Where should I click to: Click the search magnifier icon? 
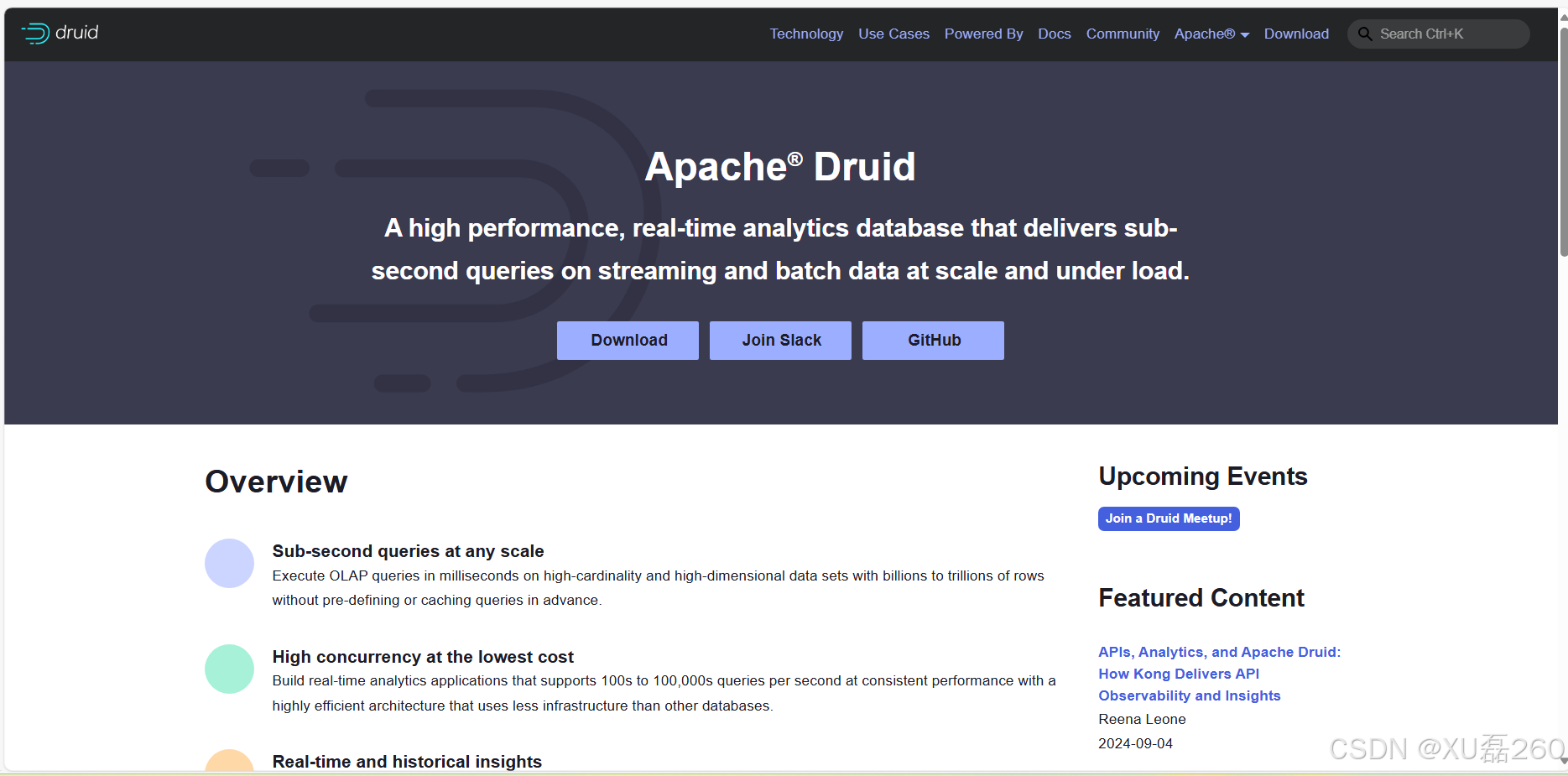pos(1365,34)
